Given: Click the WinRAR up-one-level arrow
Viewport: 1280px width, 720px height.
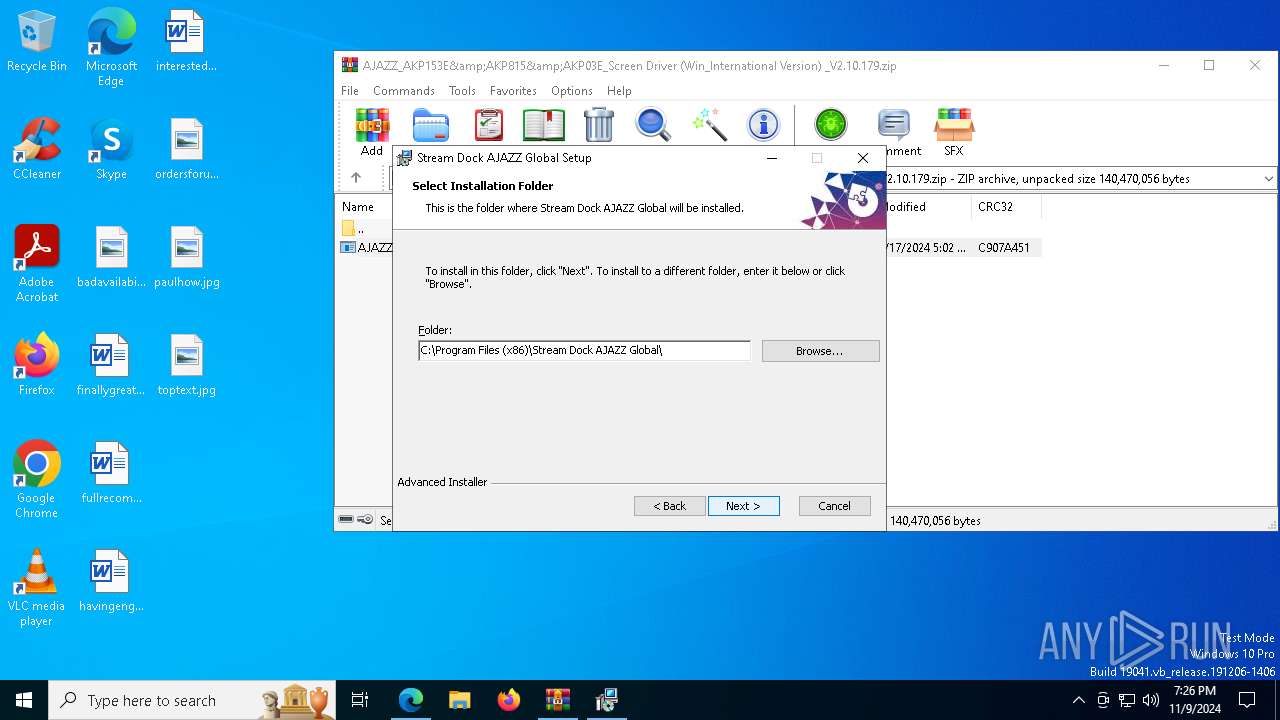Looking at the screenshot, I should coord(356,178).
